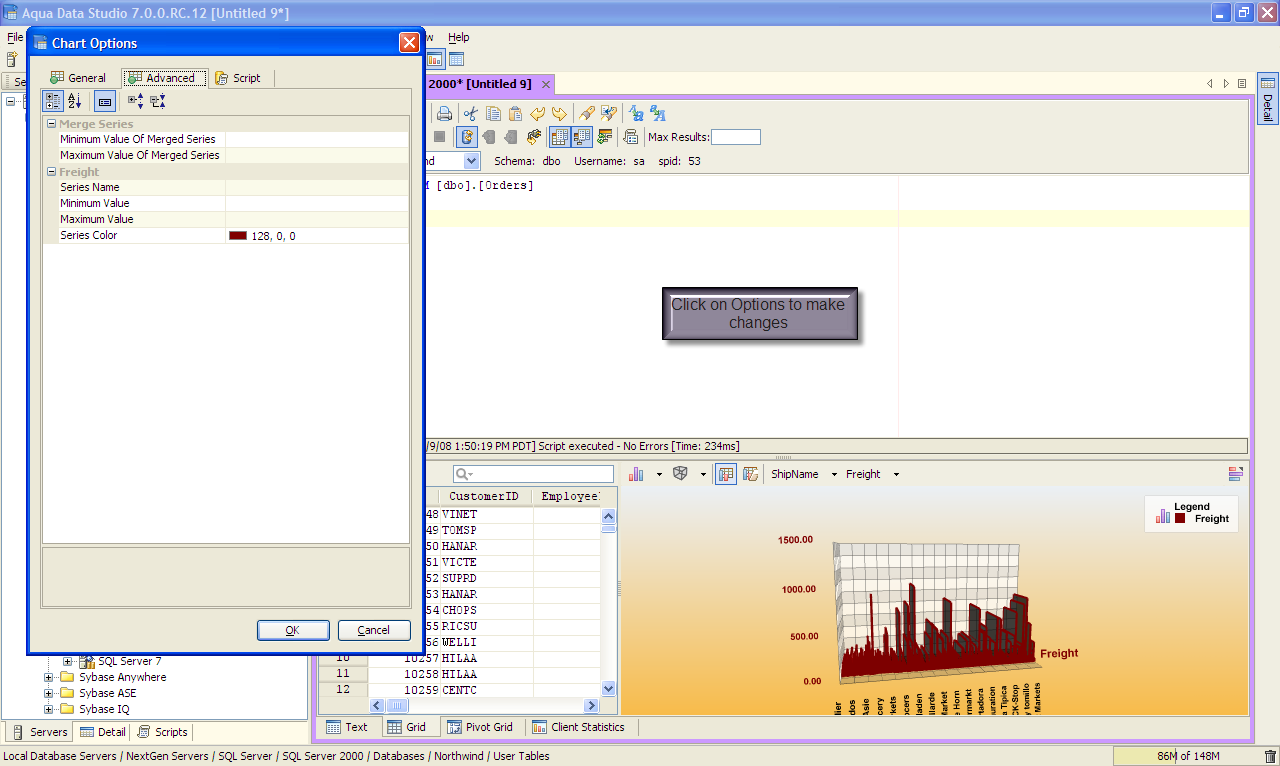Collapse all property categories
This screenshot has height=766, width=1280.
pos(158,101)
